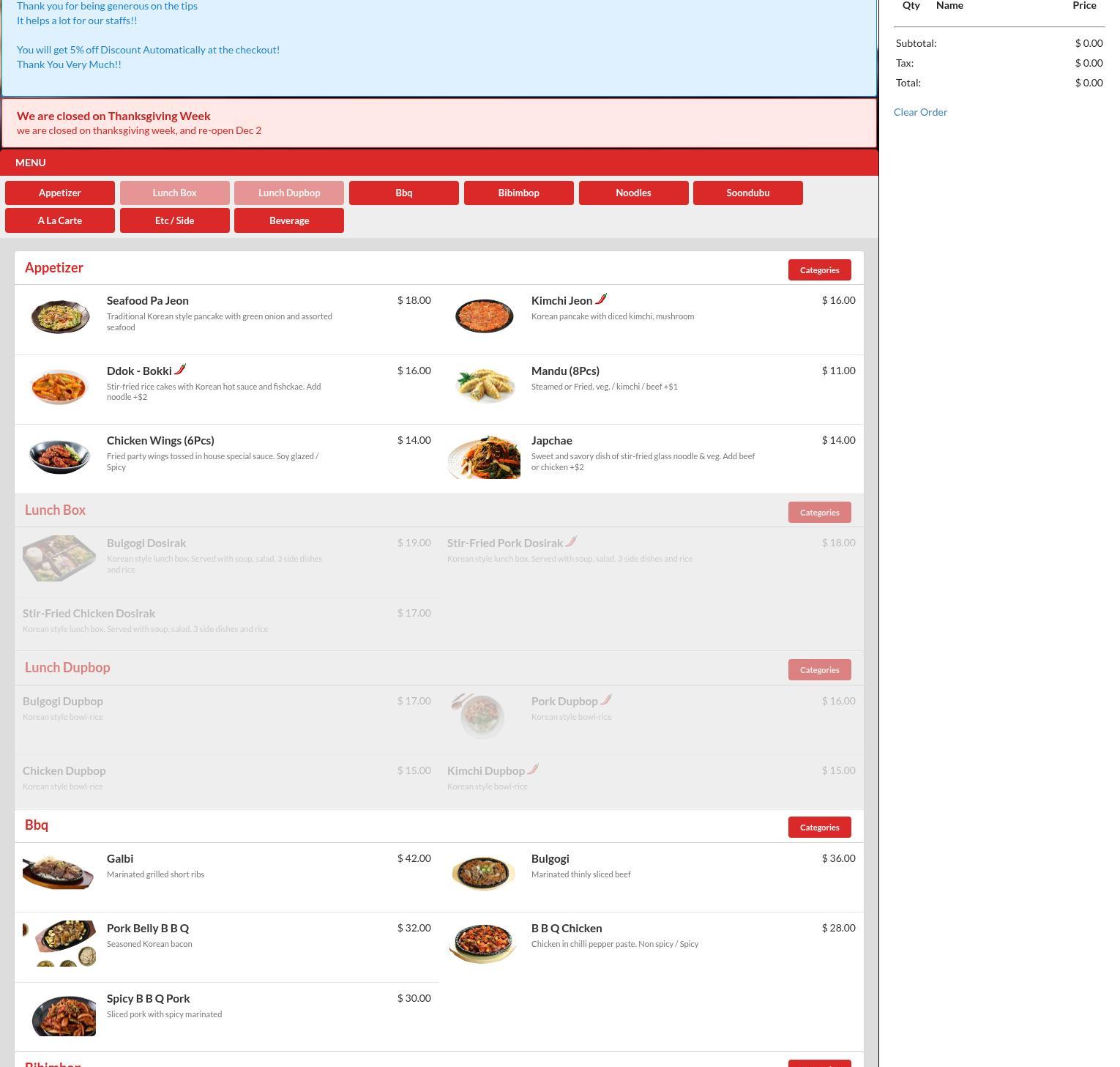1120x1067 pixels.
Task: Select Chicken Dupbop item name
Action: (64, 770)
